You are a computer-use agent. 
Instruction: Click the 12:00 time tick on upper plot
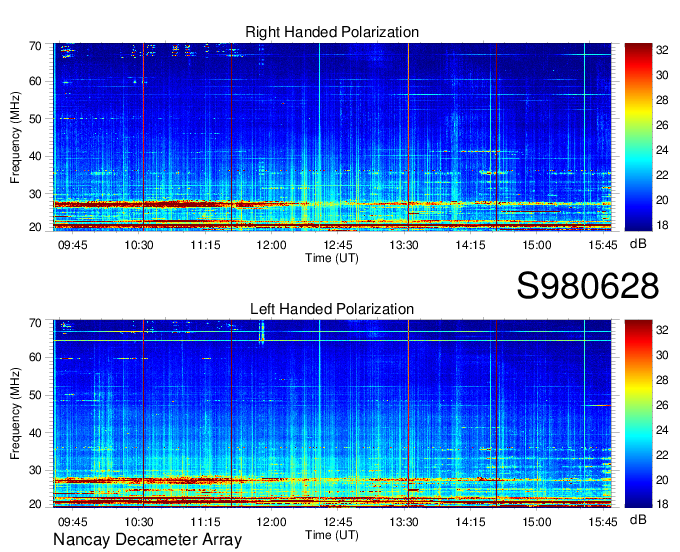[271, 245]
